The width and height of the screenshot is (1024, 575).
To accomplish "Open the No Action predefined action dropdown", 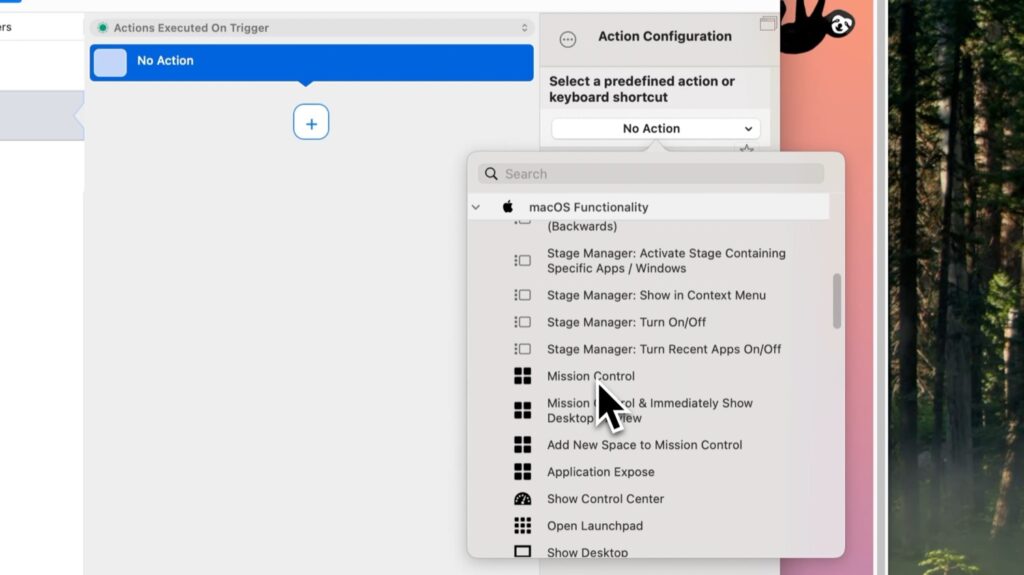I will 656,129.
